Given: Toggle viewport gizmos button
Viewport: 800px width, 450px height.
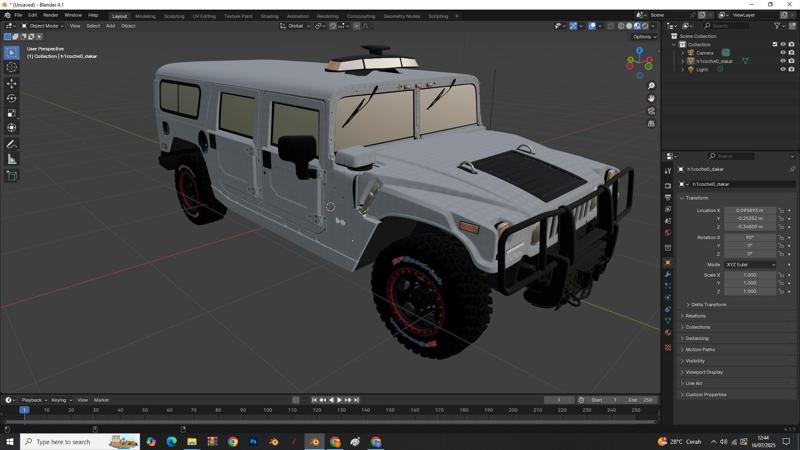Looking at the screenshot, I should [573, 26].
